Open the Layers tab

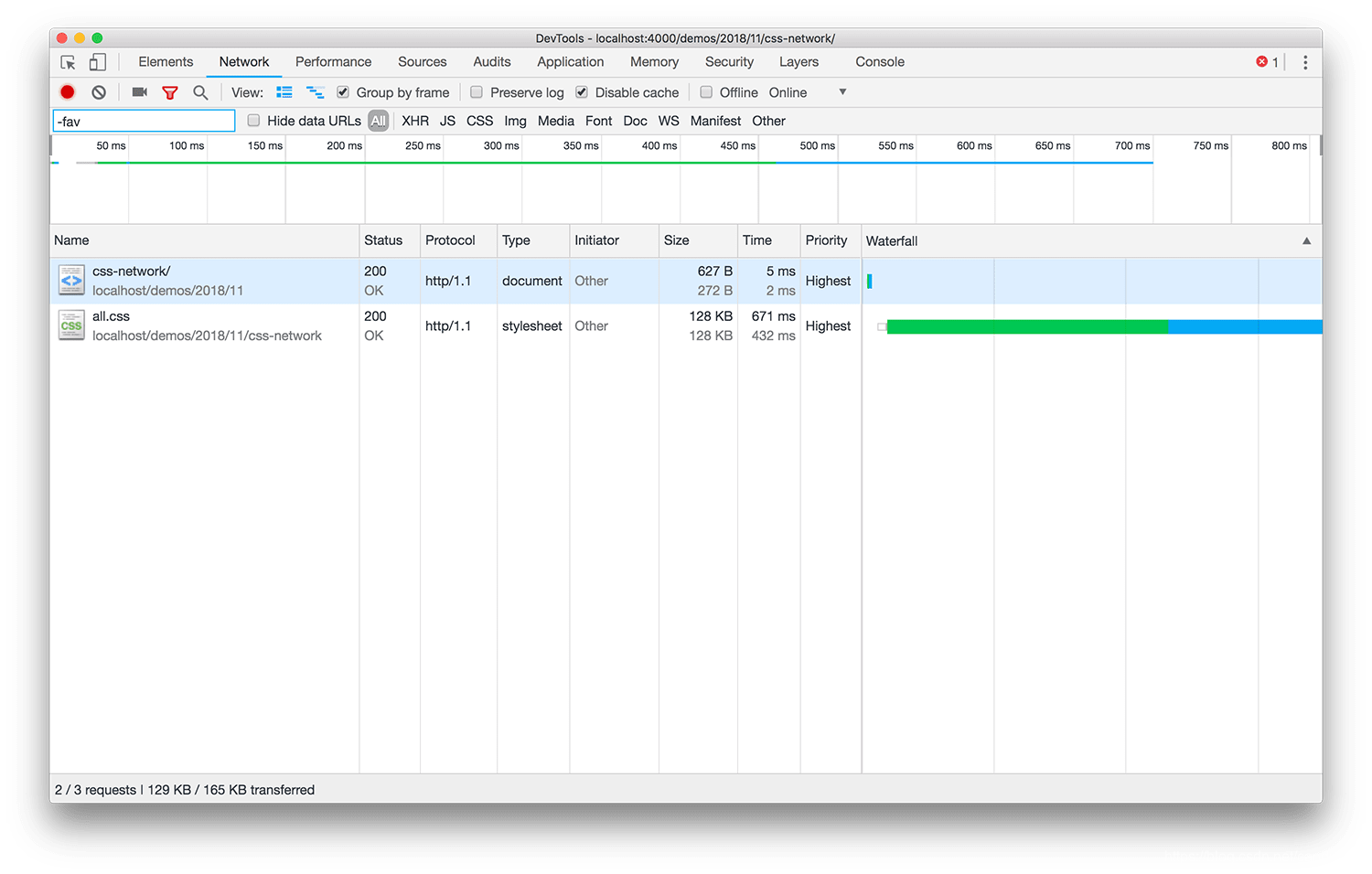coord(799,62)
